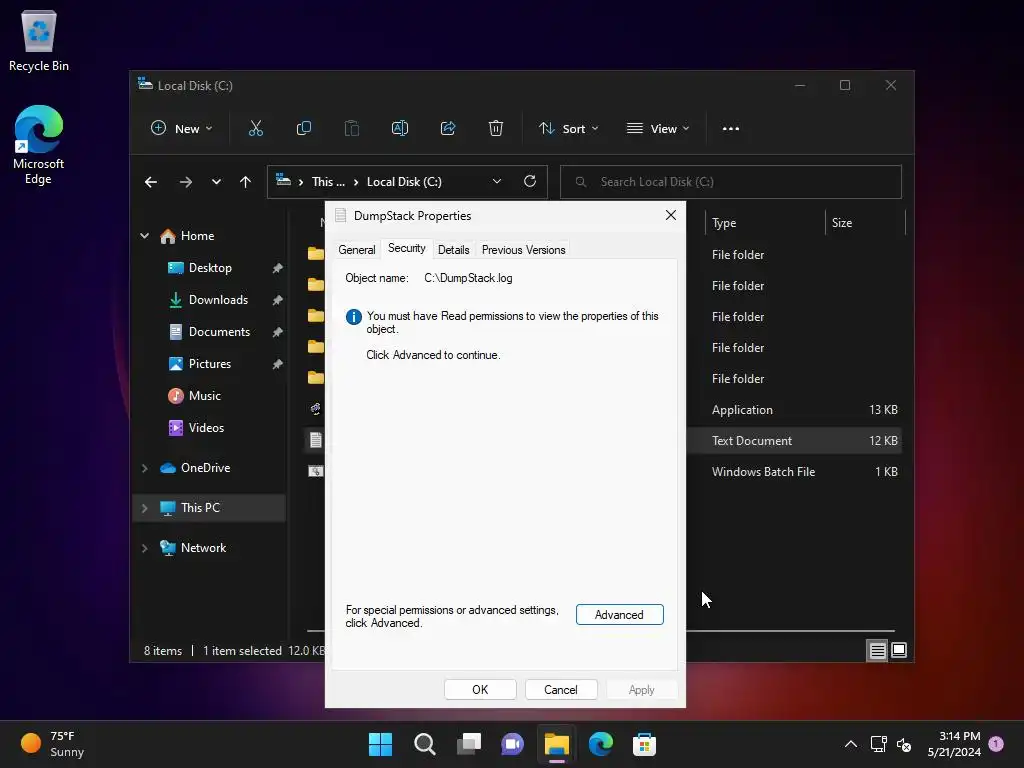Close the DumpStack Properties dialog
This screenshot has width=1024, height=768.
(x=670, y=216)
